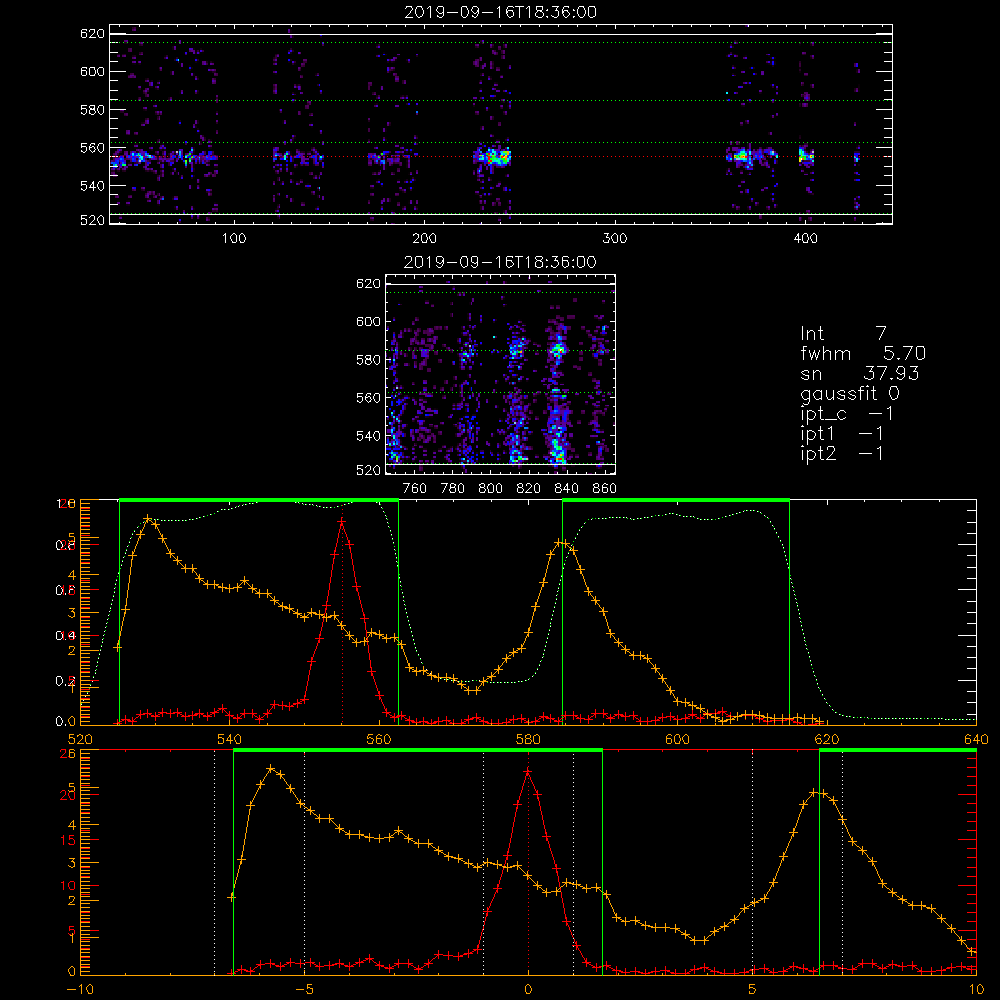The width and height of the screenshot is (1000, 1000).
Task: Click the orange peak near 584 in spectrum plot
Action: (x=561, y=543)
